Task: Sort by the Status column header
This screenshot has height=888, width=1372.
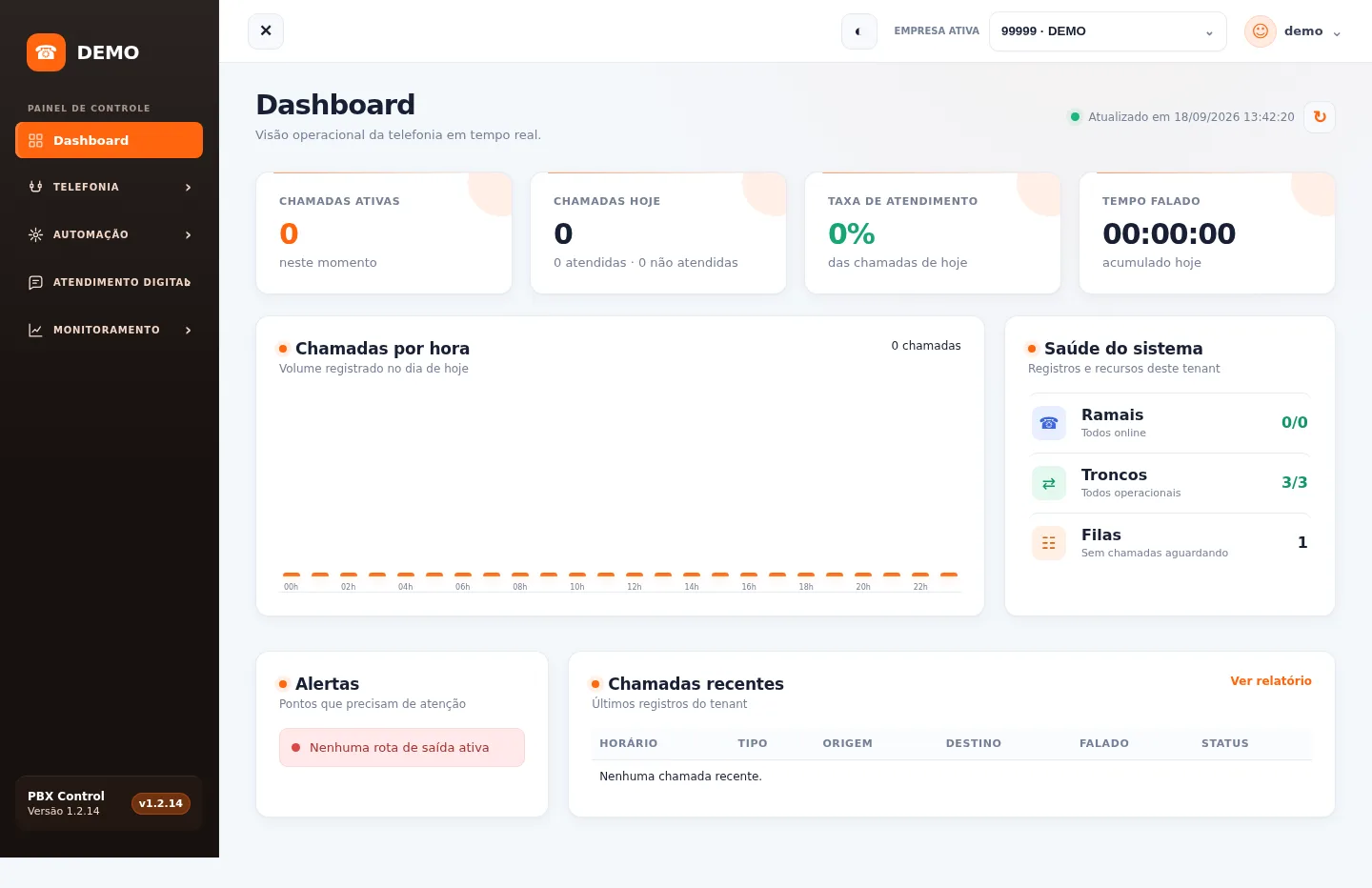Action: 1225,743
